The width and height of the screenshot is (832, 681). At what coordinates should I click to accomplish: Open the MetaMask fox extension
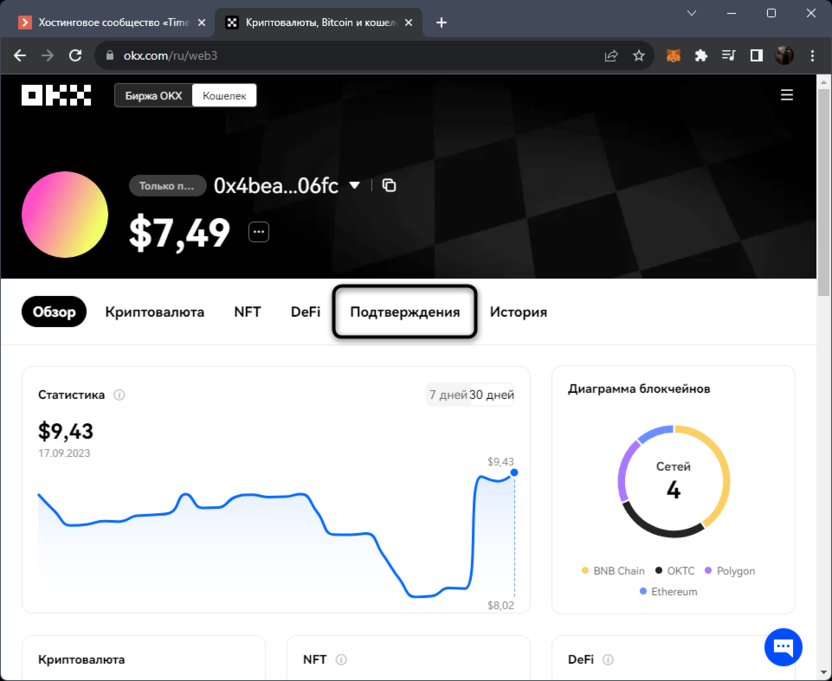673,55
